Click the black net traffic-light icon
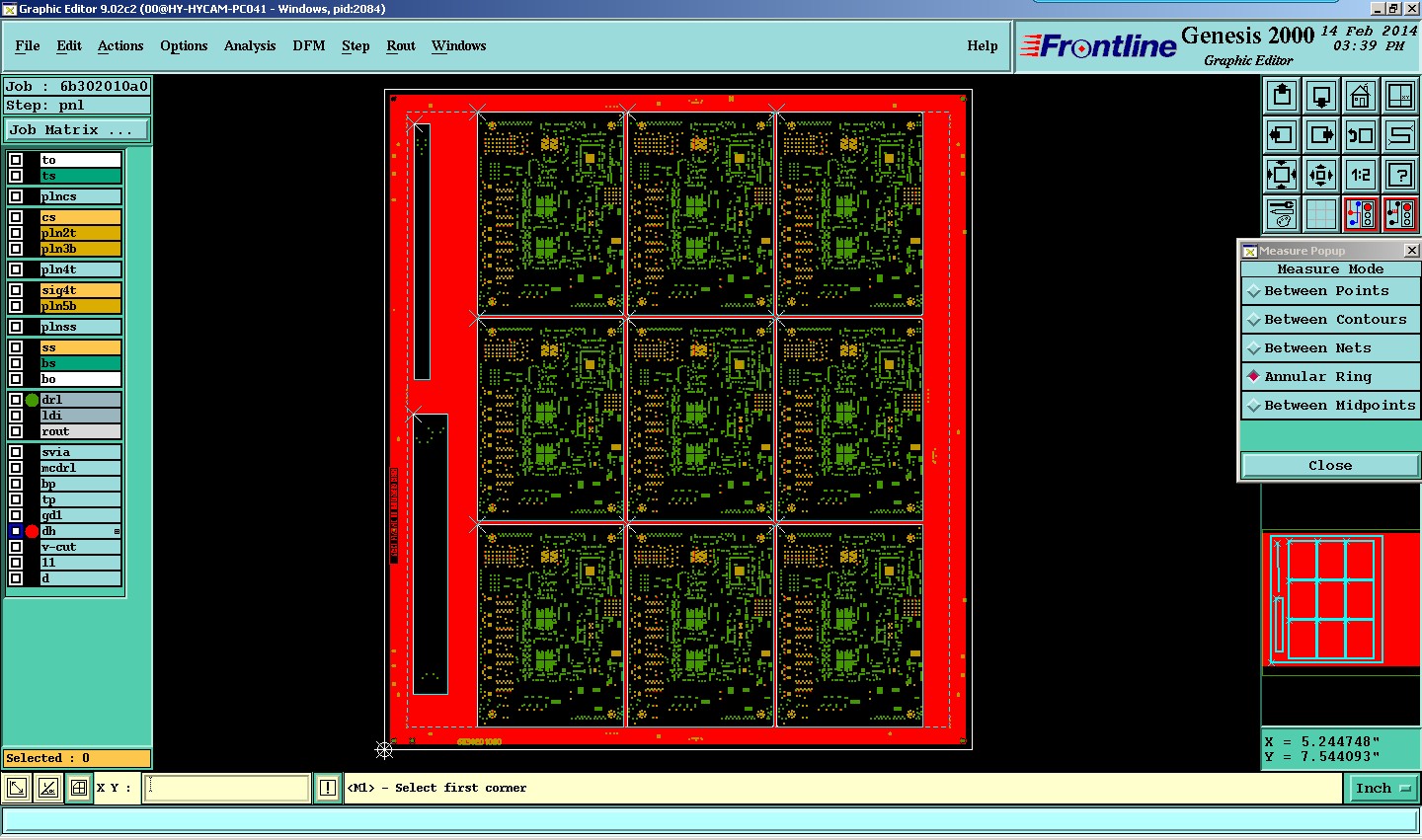The image size is (1422, 840). pos(1400,214)
